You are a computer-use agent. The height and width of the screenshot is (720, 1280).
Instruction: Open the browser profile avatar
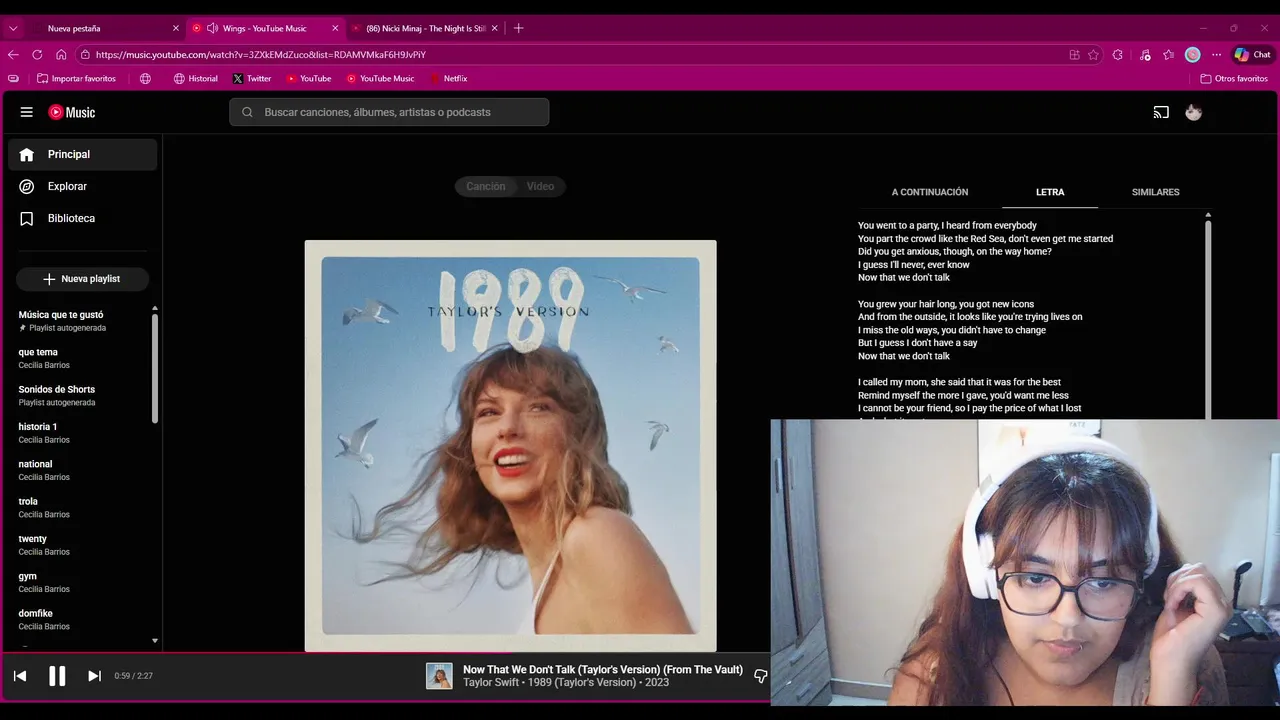1192,55
